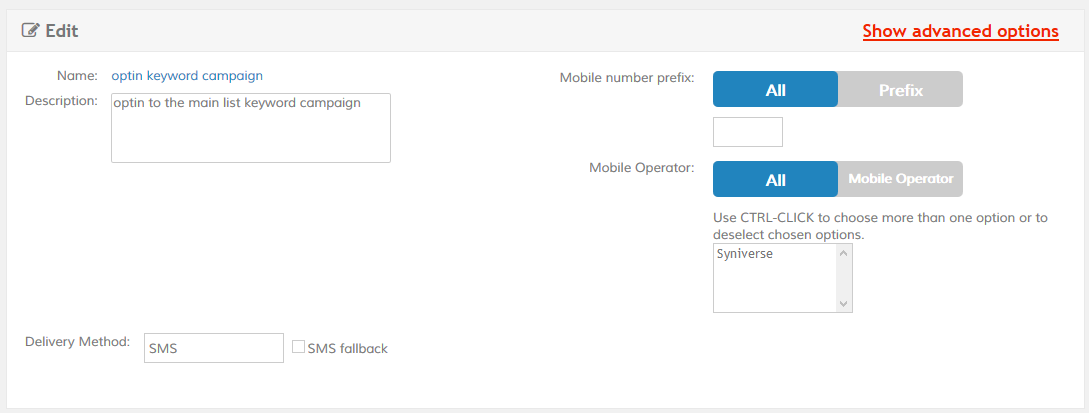Switch to specific Mobile Operator option
The width and height of the screenshot is (1089, 413).
(x=900, y=180)
